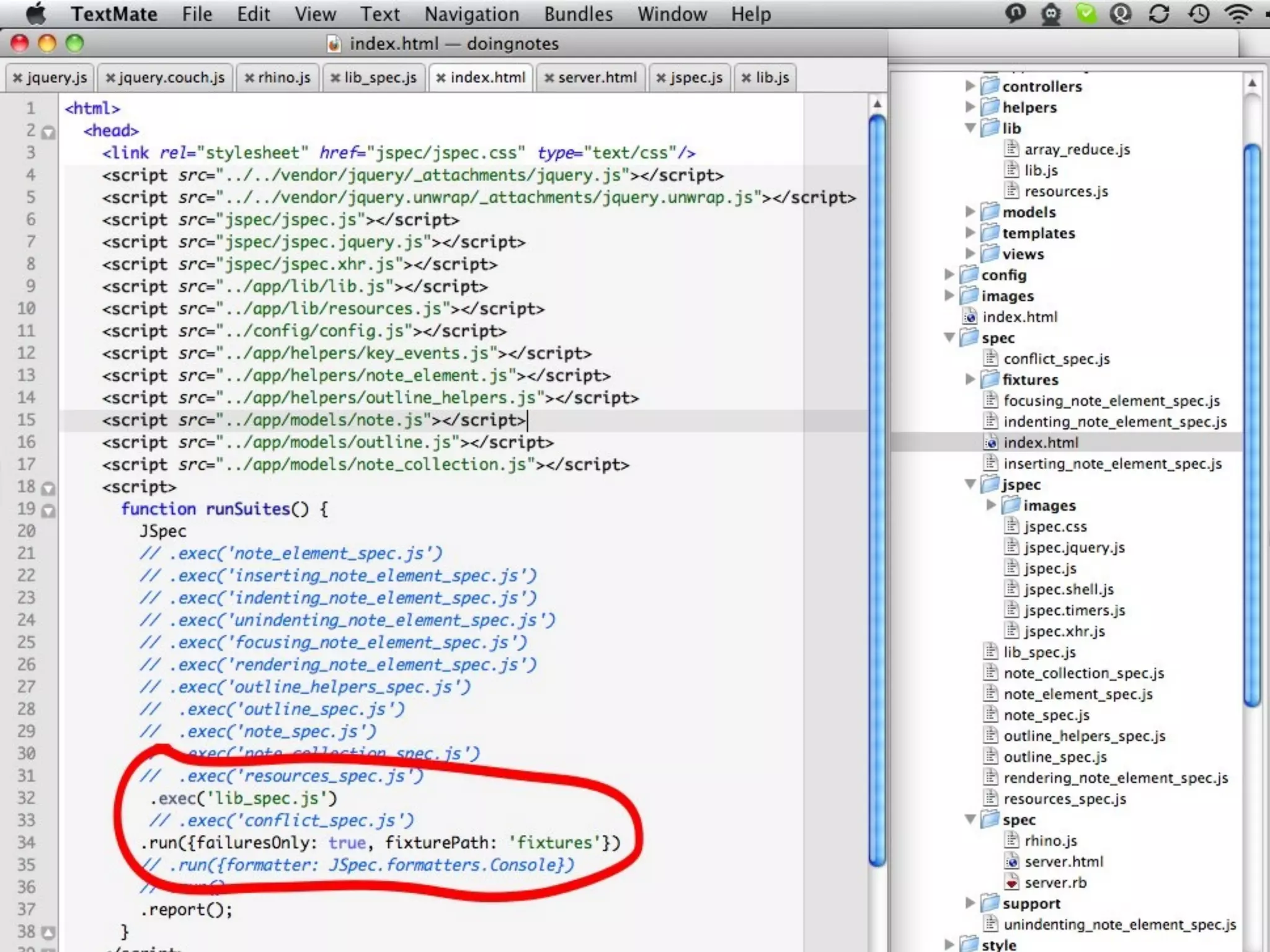1270x952 pixels.
Task: Switch to the rhino.js tab
Action: (278, 77)
